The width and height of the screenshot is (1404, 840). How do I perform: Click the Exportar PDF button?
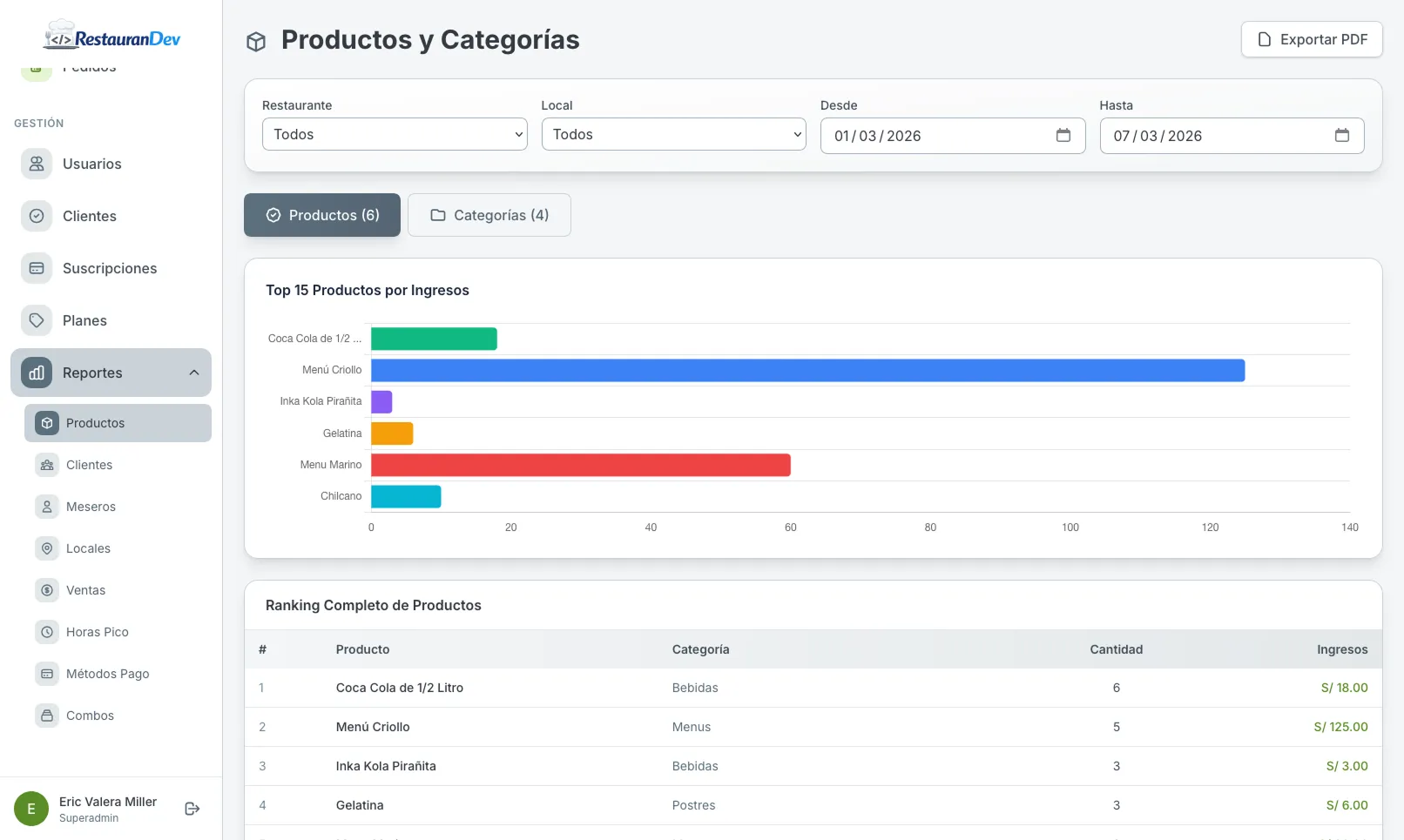1312,39
